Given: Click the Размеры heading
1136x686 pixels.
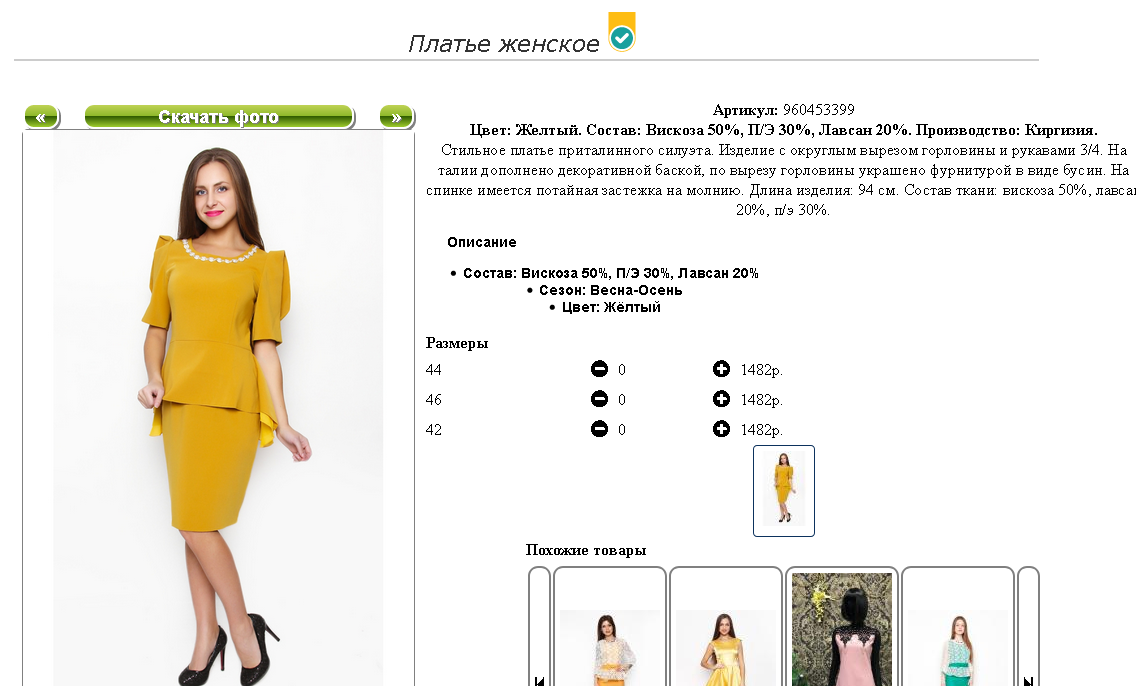Looking at the screenshot, I should (x=457, y=343).
